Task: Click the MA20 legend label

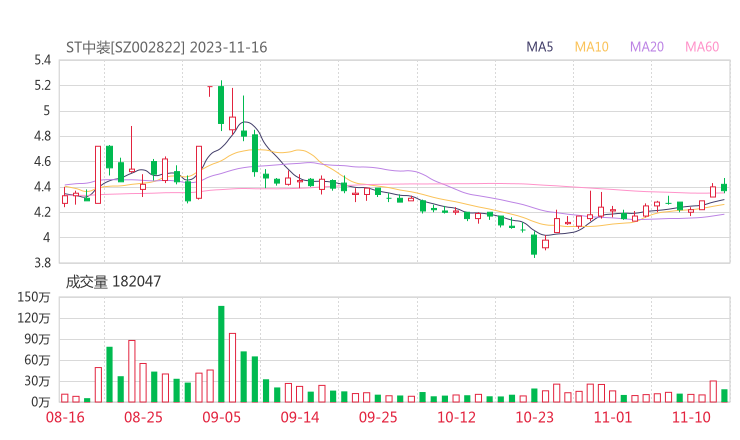Action: tap(647, 47)
